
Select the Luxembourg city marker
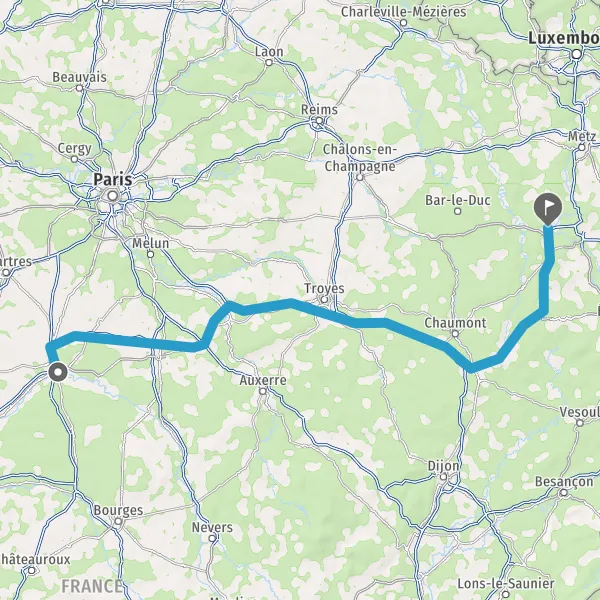pyautogui.click(x=577, y=54)
